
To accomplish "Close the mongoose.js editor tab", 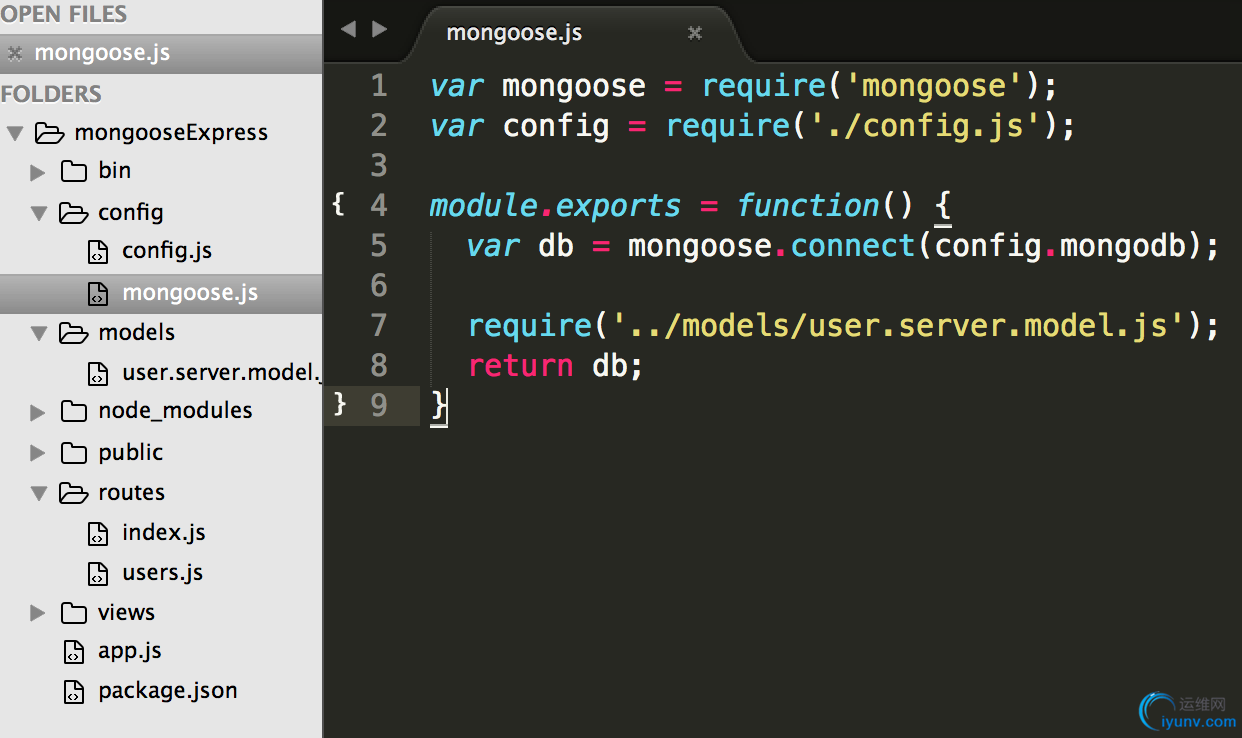I will pos(694,33).
